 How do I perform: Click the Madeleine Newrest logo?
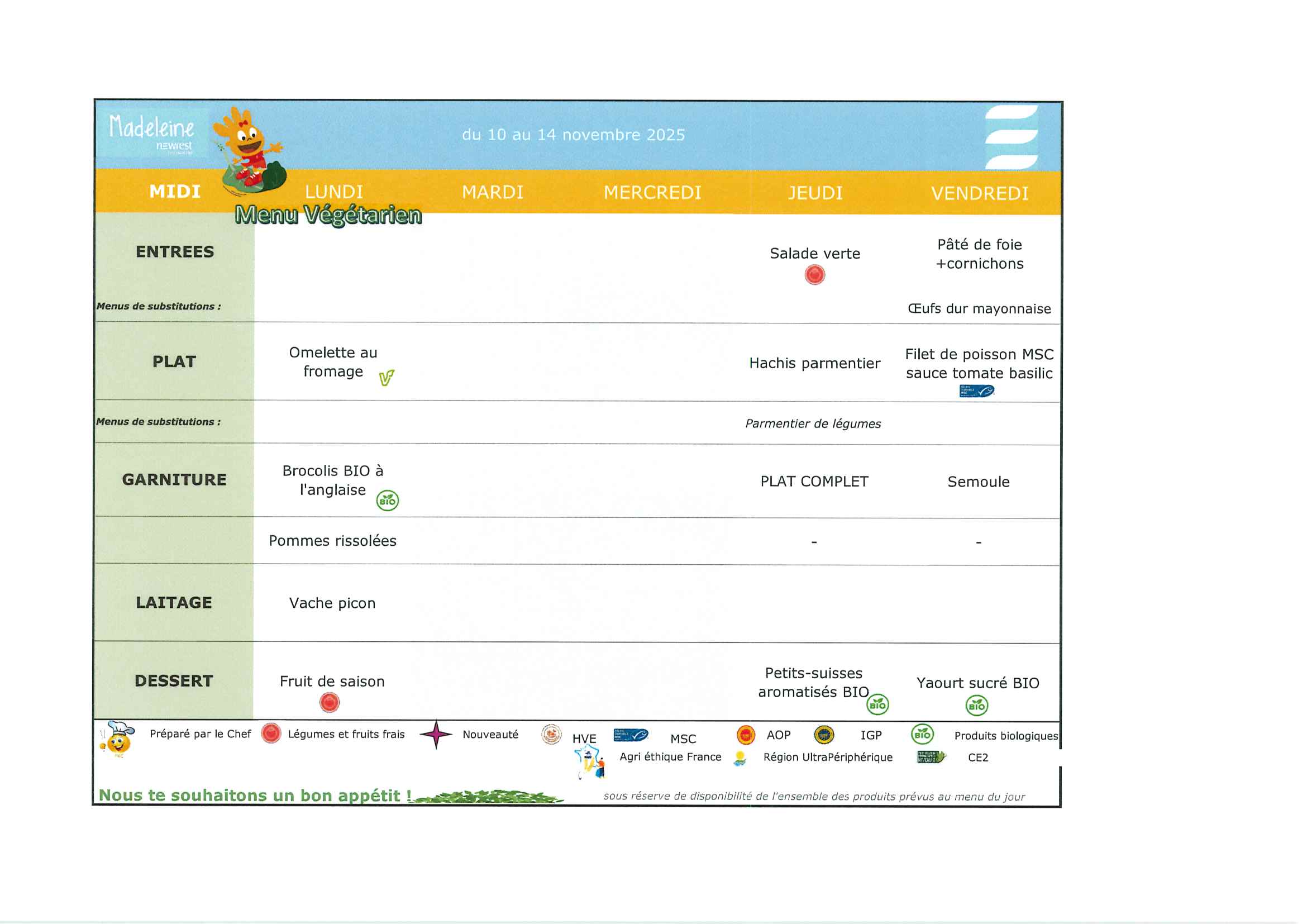click(151, 133)
